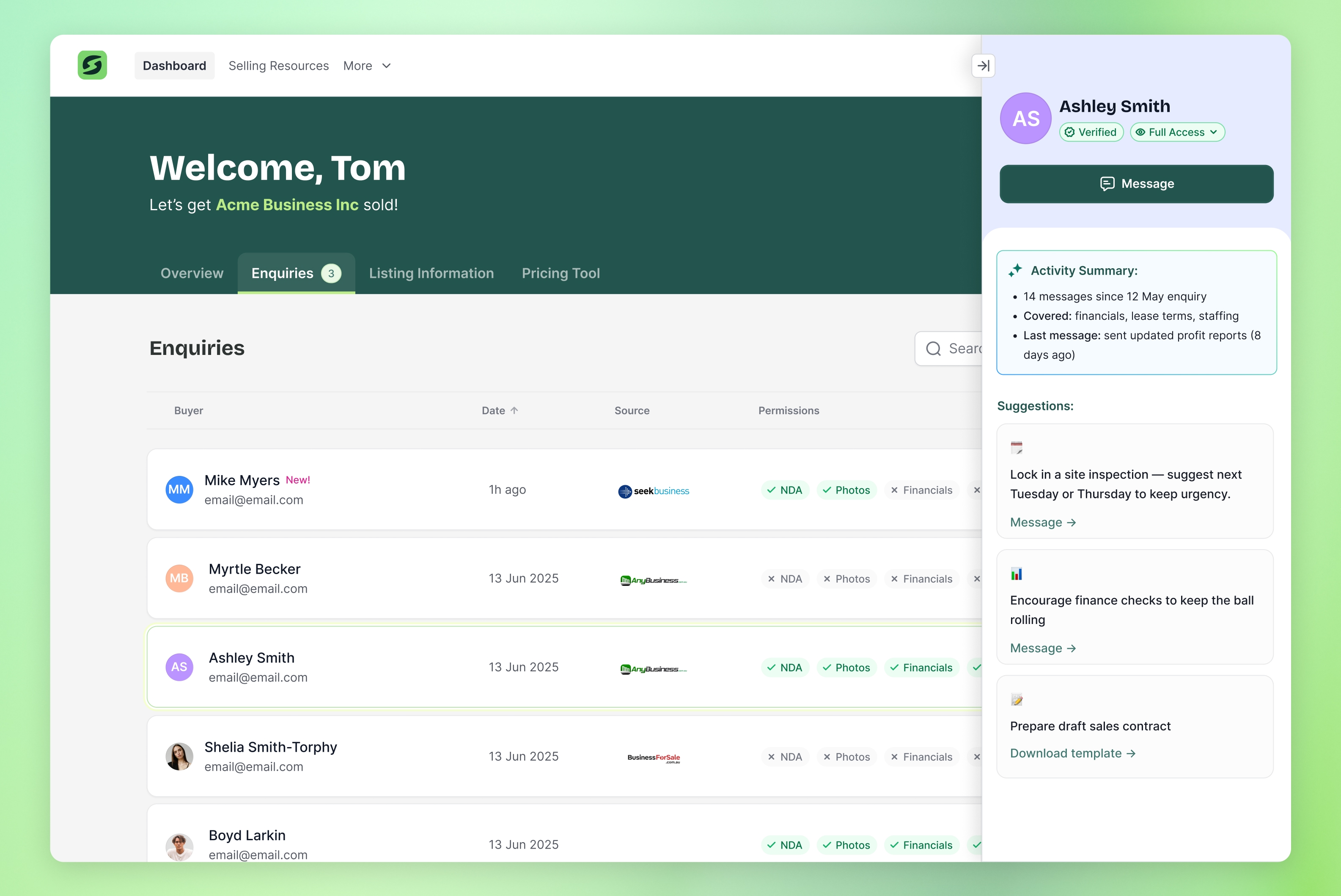
Task: Toggle Photos permission on Ashley Smith row
Action: click(847, 667)
